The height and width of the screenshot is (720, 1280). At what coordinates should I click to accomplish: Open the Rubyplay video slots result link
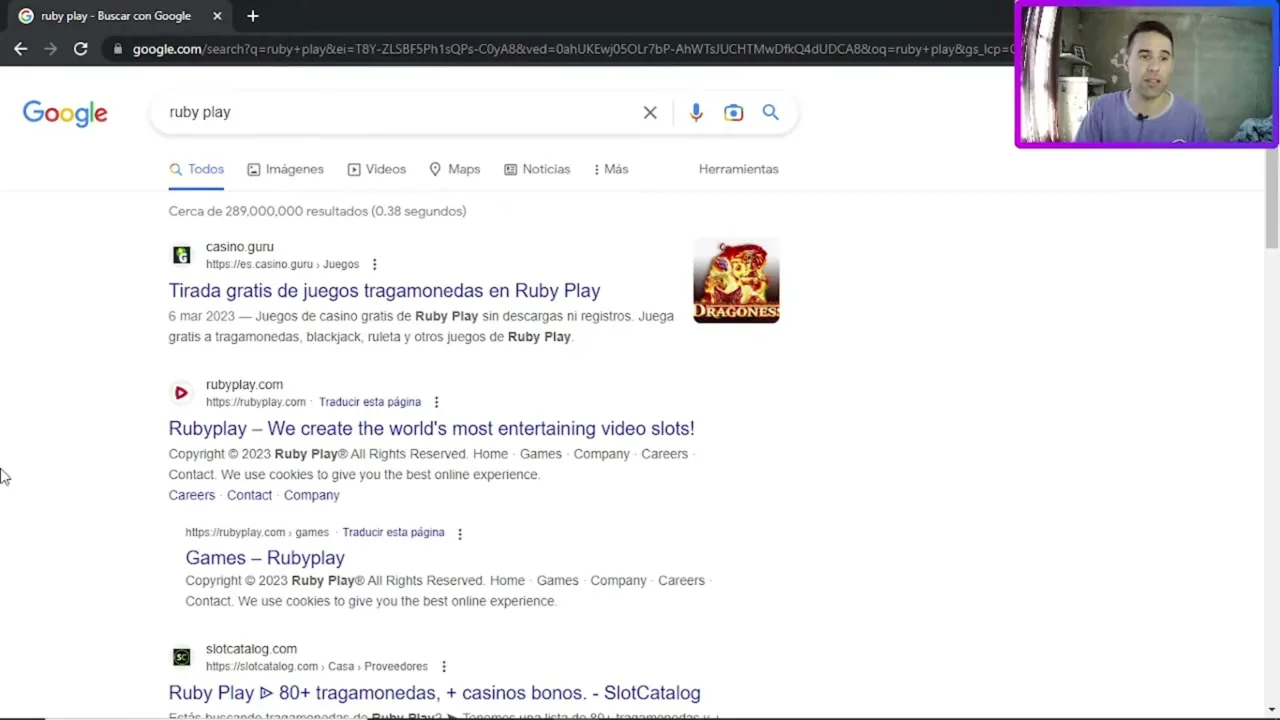point(431,428)
